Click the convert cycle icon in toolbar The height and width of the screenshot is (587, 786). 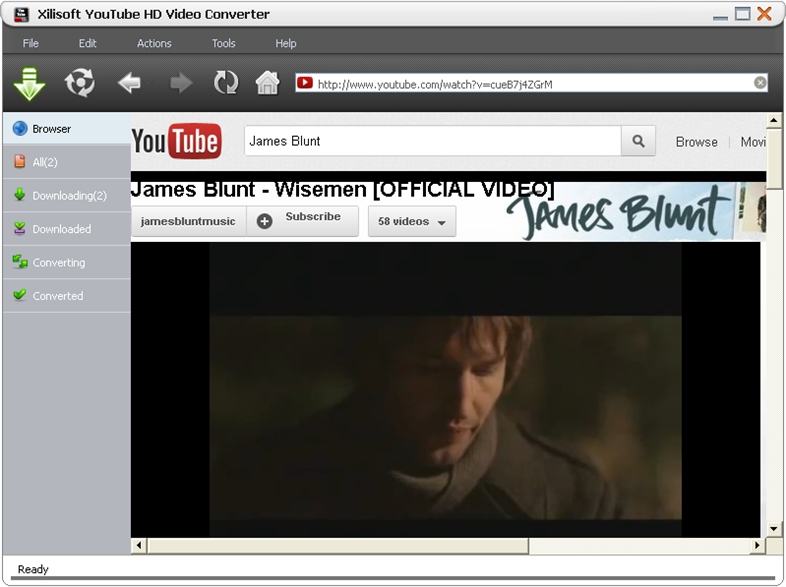[80, 83]
